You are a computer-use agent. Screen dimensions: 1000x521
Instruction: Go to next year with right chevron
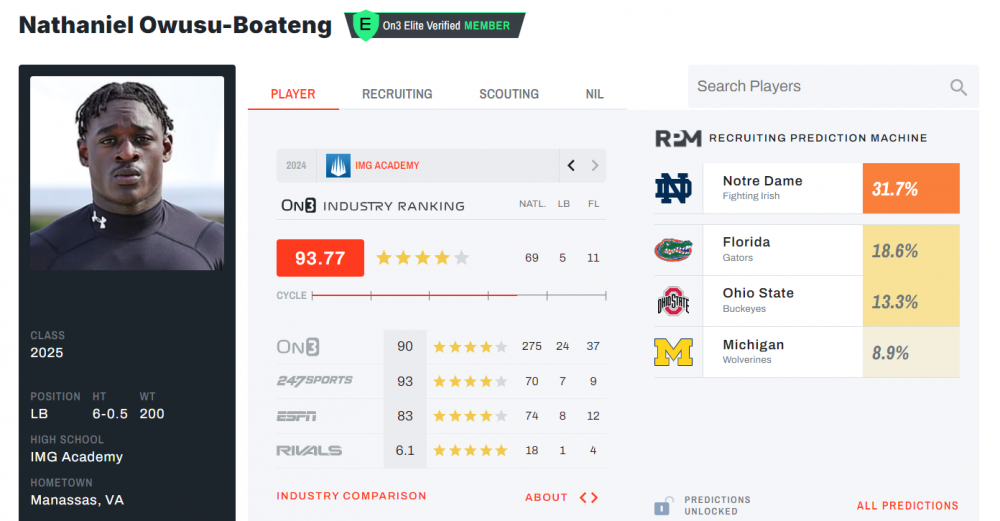click(595, 165)
